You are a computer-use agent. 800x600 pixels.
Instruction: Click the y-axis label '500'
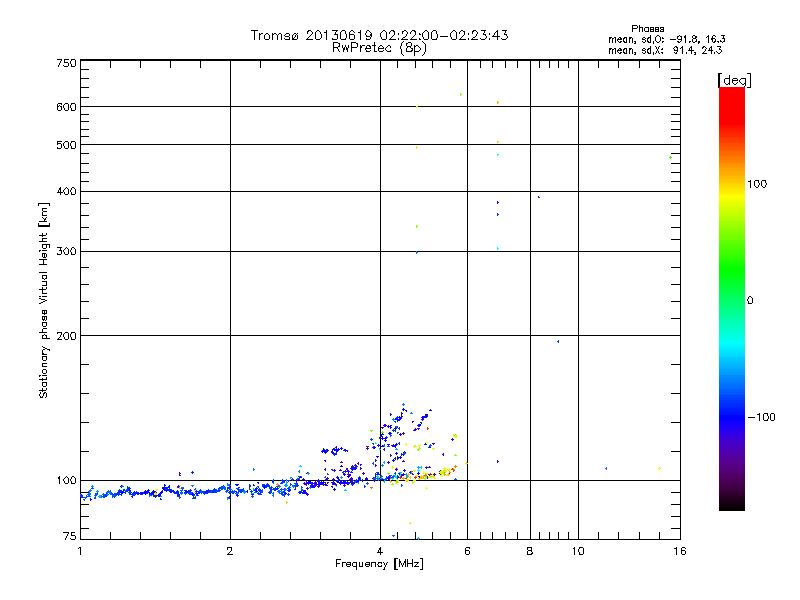click(66, 145)
